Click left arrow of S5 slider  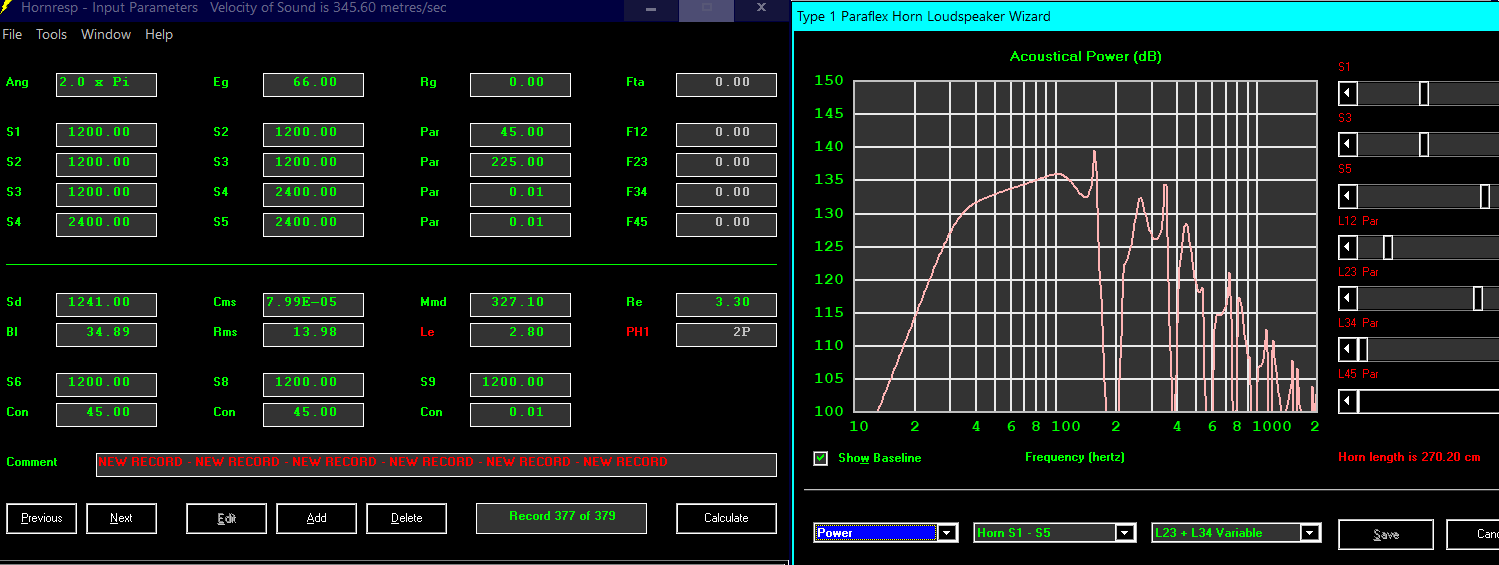click(x=1348, y=196)
